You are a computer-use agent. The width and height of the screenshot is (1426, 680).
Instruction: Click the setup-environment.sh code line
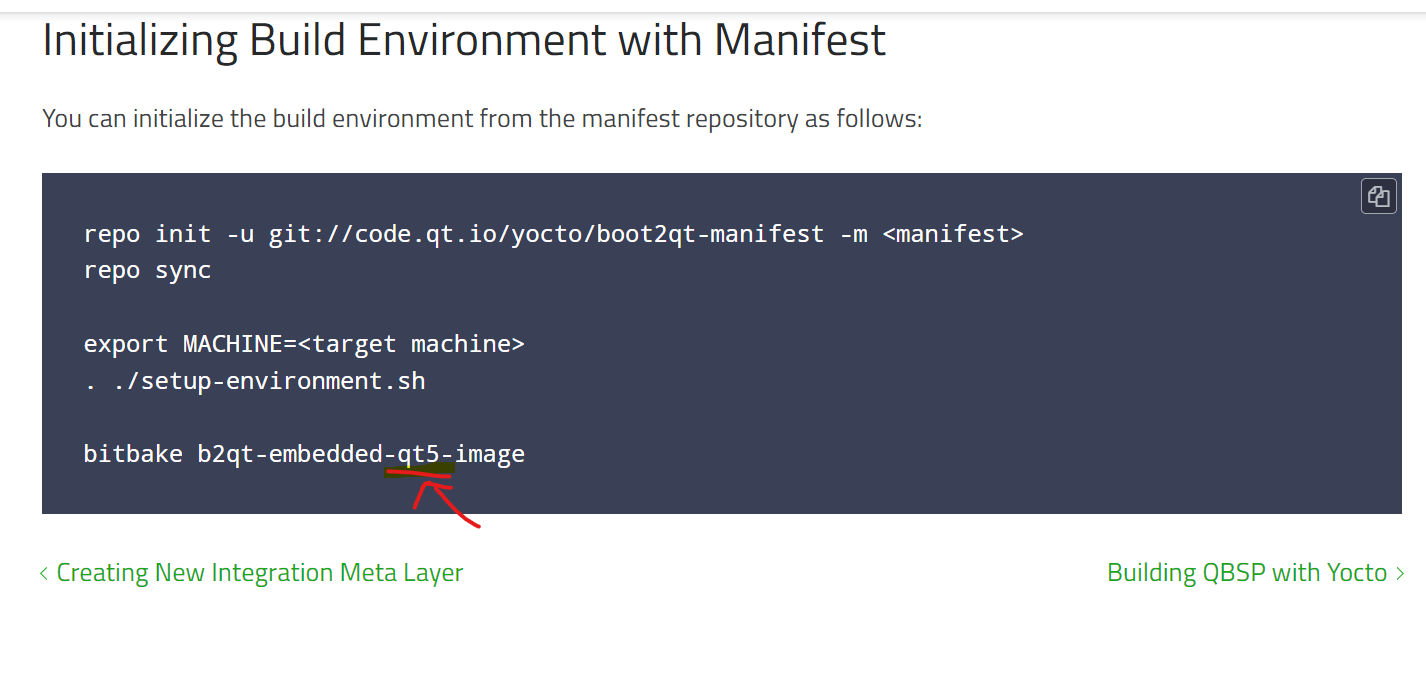click(255, 381)
